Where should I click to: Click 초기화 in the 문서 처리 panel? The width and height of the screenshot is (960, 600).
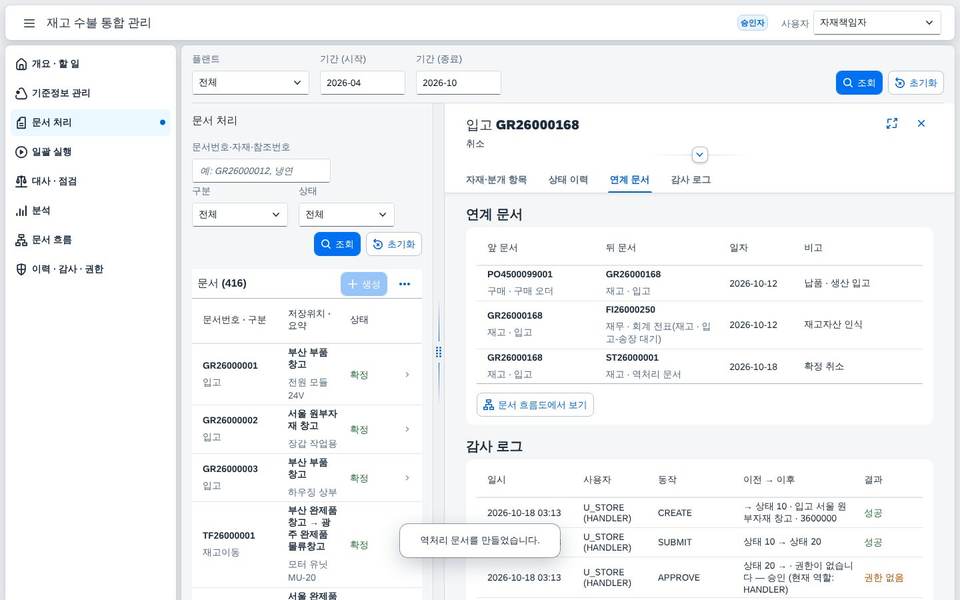click(394, 244)
